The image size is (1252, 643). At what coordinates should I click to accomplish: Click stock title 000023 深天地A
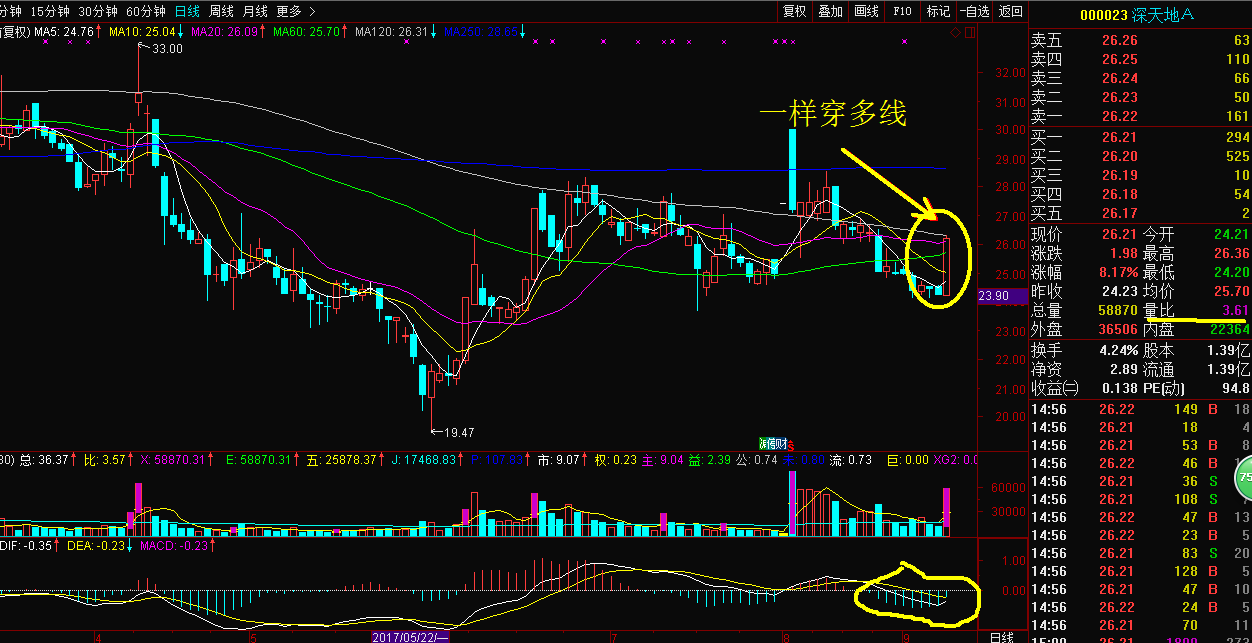coord(1136,15)
